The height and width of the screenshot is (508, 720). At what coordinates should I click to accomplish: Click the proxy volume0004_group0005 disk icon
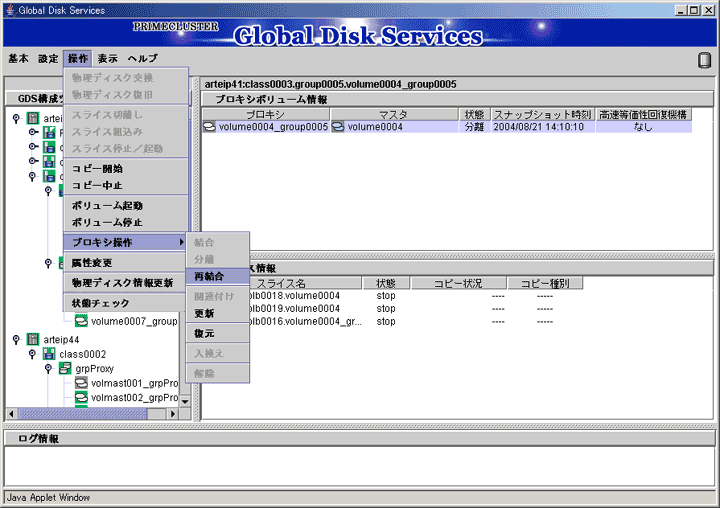(x=209, y=127)
